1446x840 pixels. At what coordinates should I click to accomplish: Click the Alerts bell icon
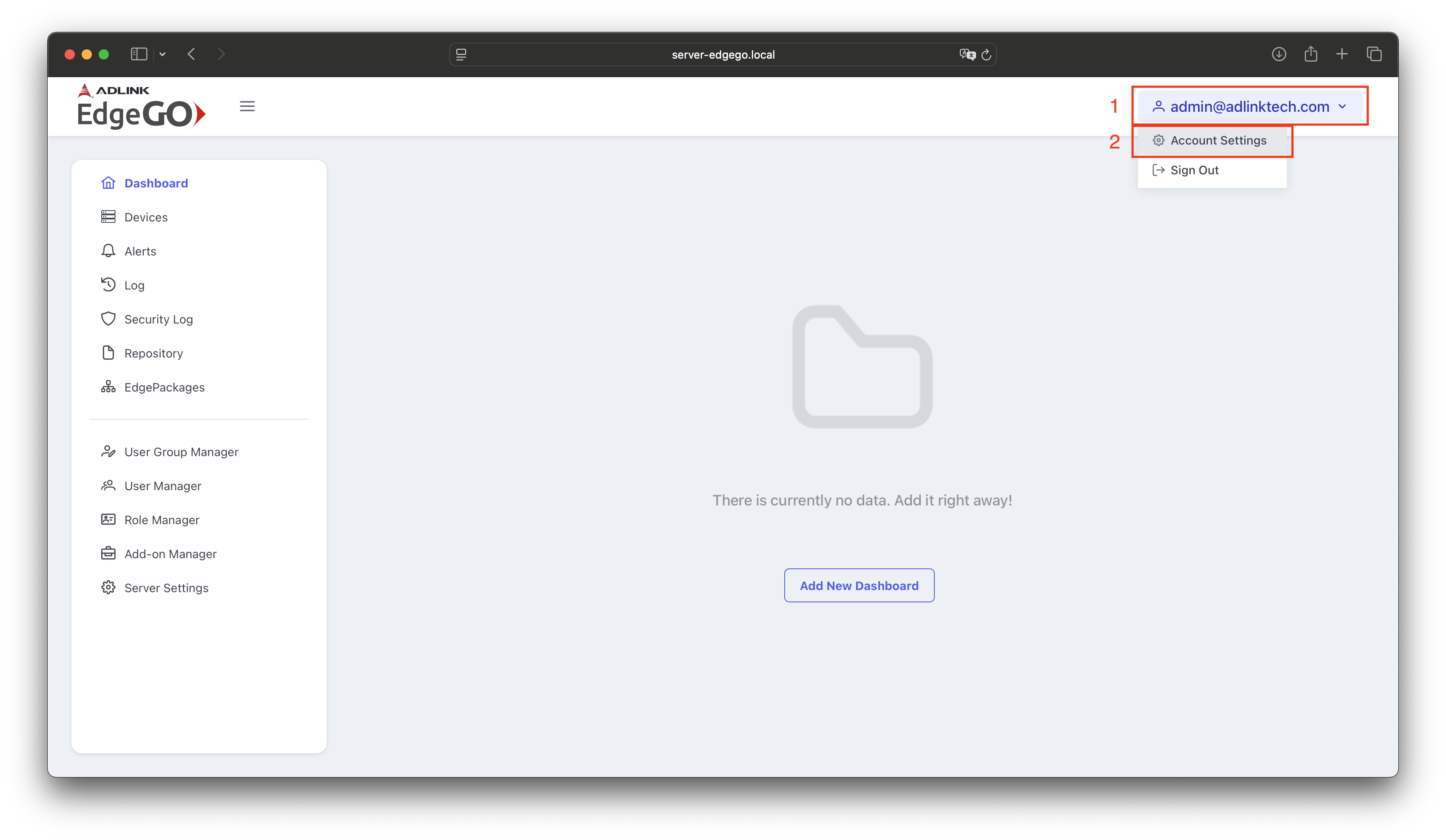coord(108,250)
